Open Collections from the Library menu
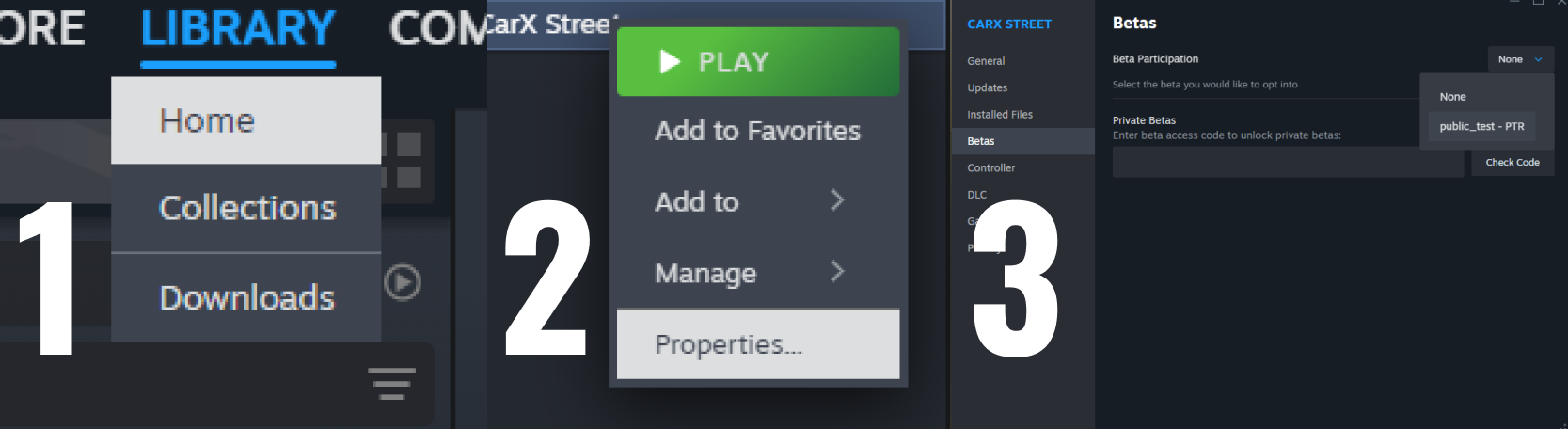The image size is (1568, 429). pos(246,208)
